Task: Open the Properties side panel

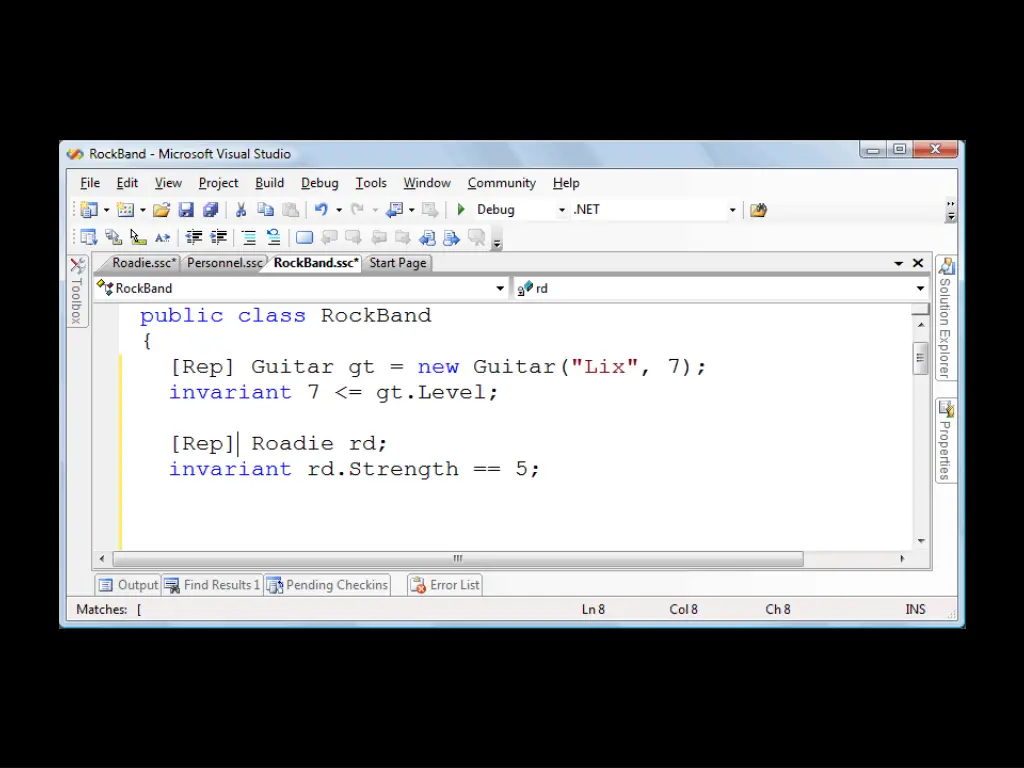Action: coord(946,441)
